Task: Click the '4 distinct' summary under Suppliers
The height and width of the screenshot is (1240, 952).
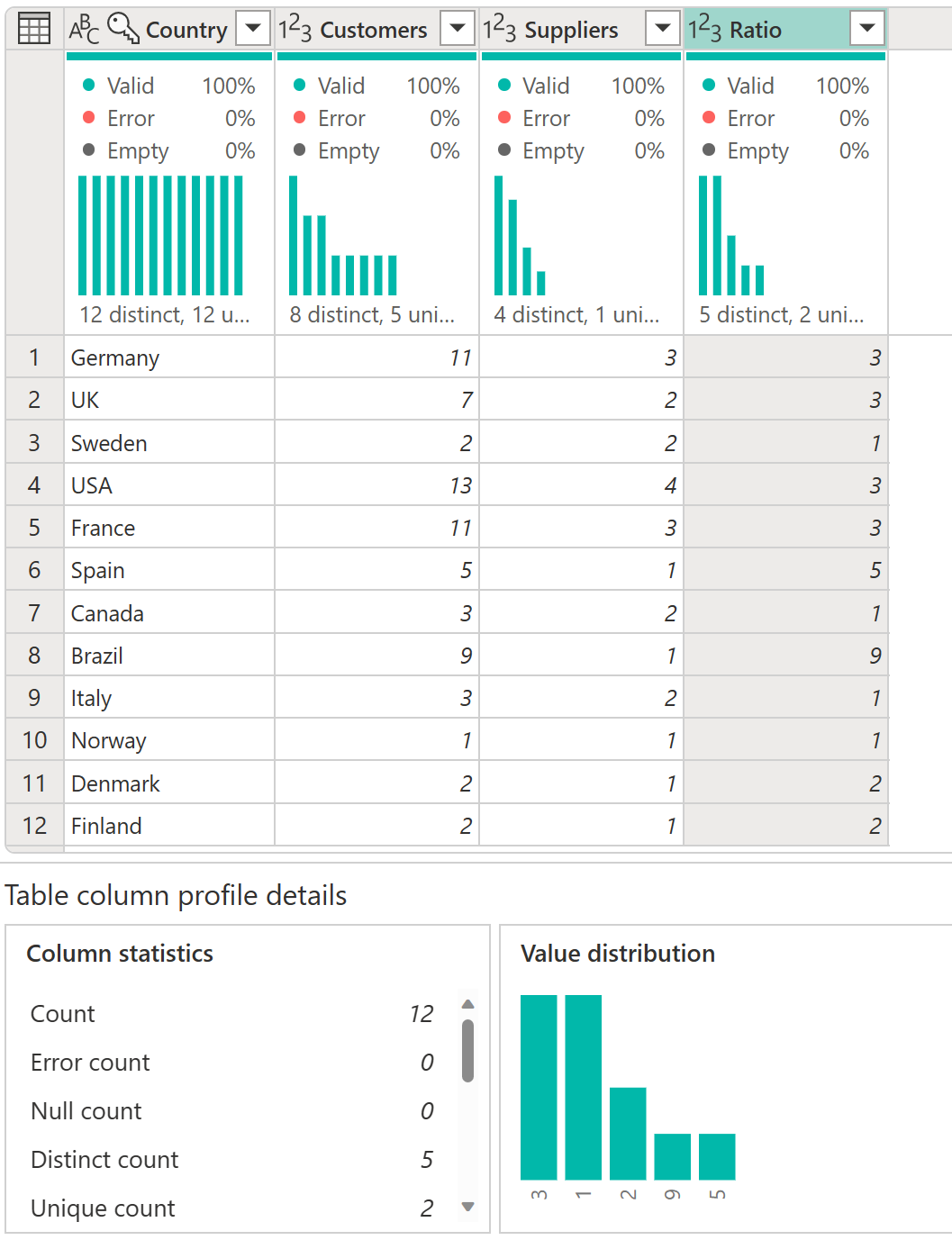Action: point(576,315)
